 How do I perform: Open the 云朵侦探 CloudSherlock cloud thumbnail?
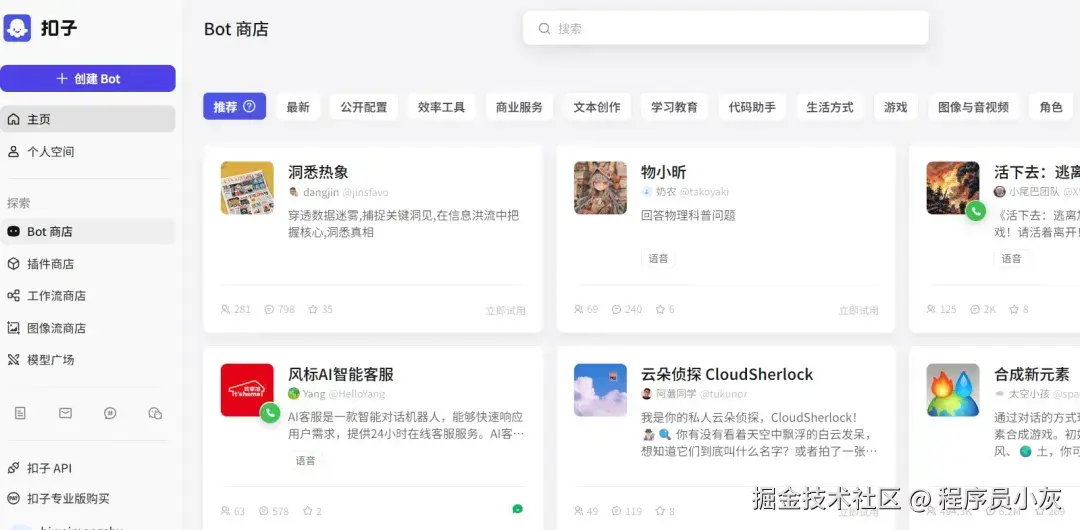pyautogui.click(x=601, y=390)
